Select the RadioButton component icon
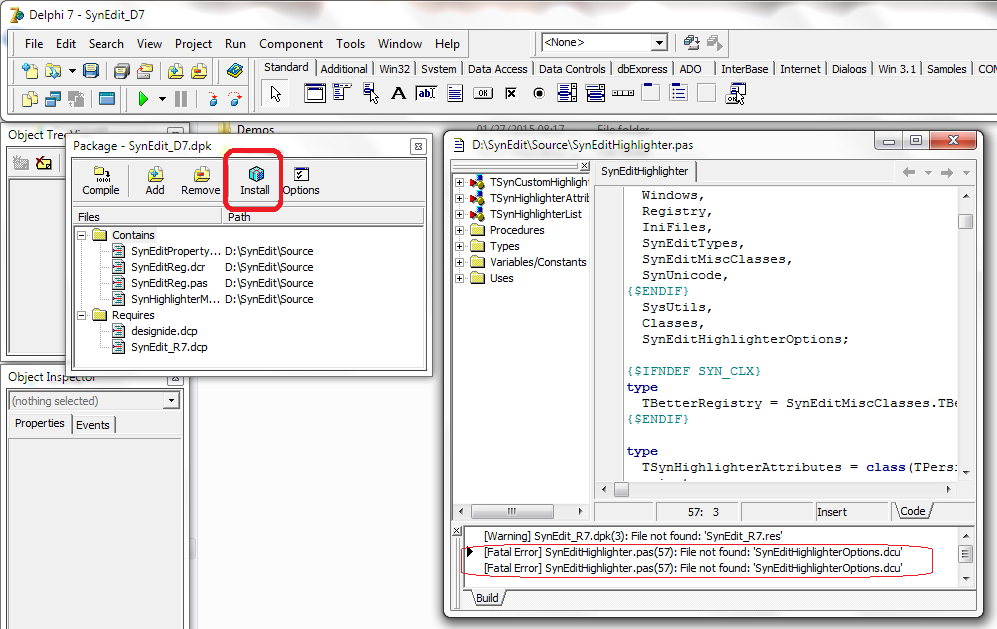The width and height of the screenshot is (997, 629). pyautogui.click(x=539, y=93)
